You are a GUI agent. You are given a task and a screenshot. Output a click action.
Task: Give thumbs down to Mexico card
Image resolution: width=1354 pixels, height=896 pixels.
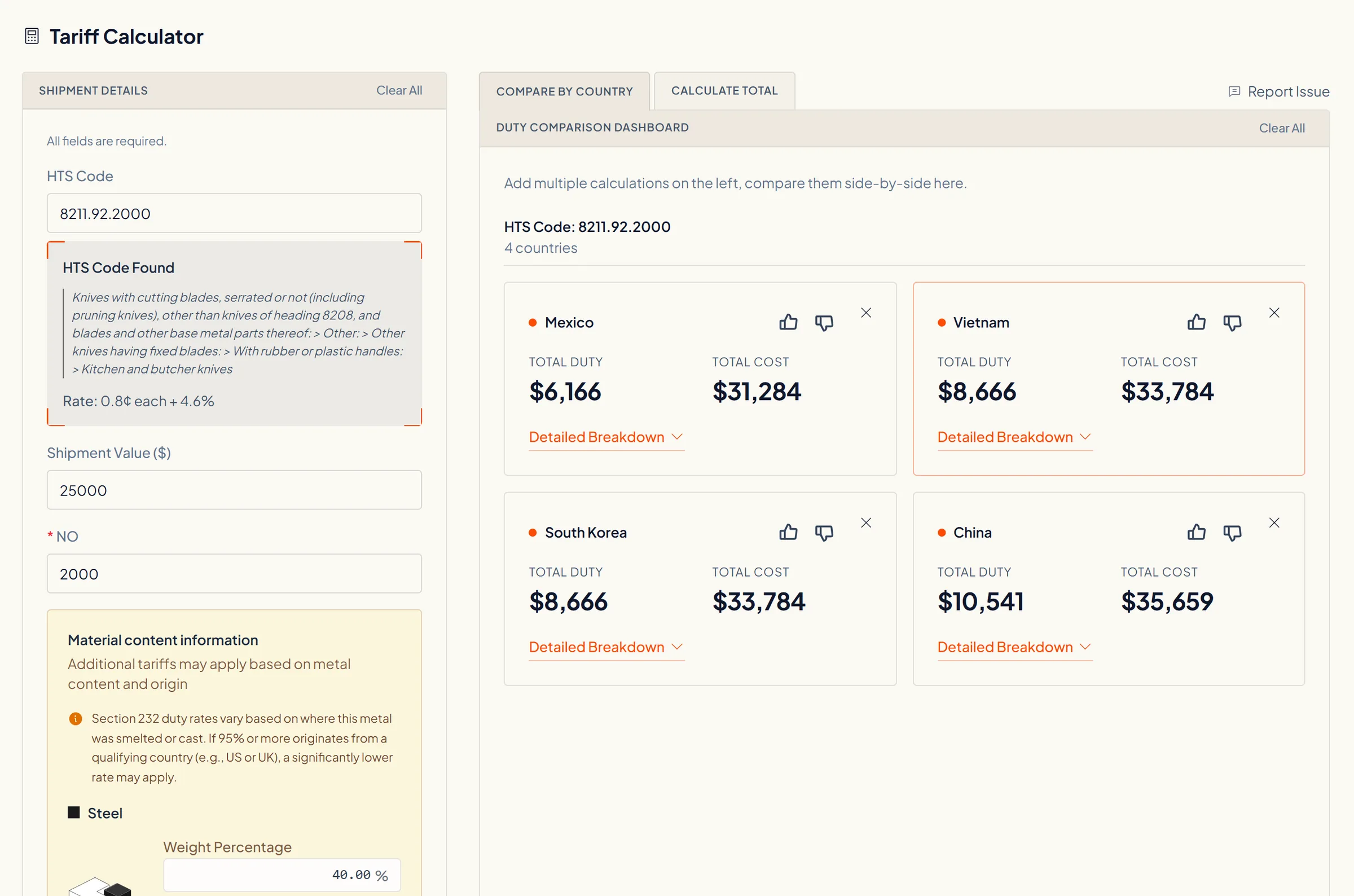pyautogui.click(x=824, y=323)
